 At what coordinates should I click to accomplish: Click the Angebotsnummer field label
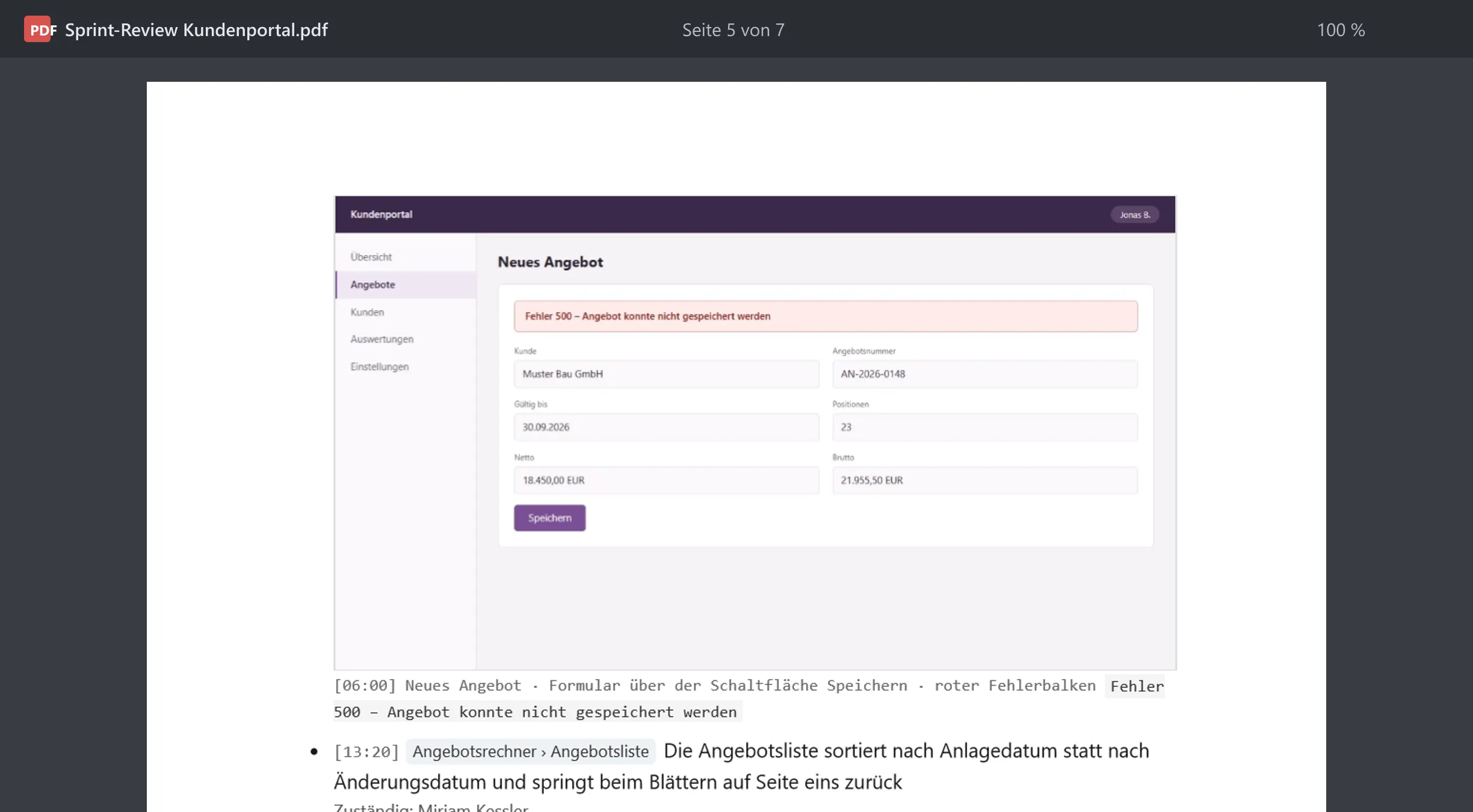[x=864, y=351]
